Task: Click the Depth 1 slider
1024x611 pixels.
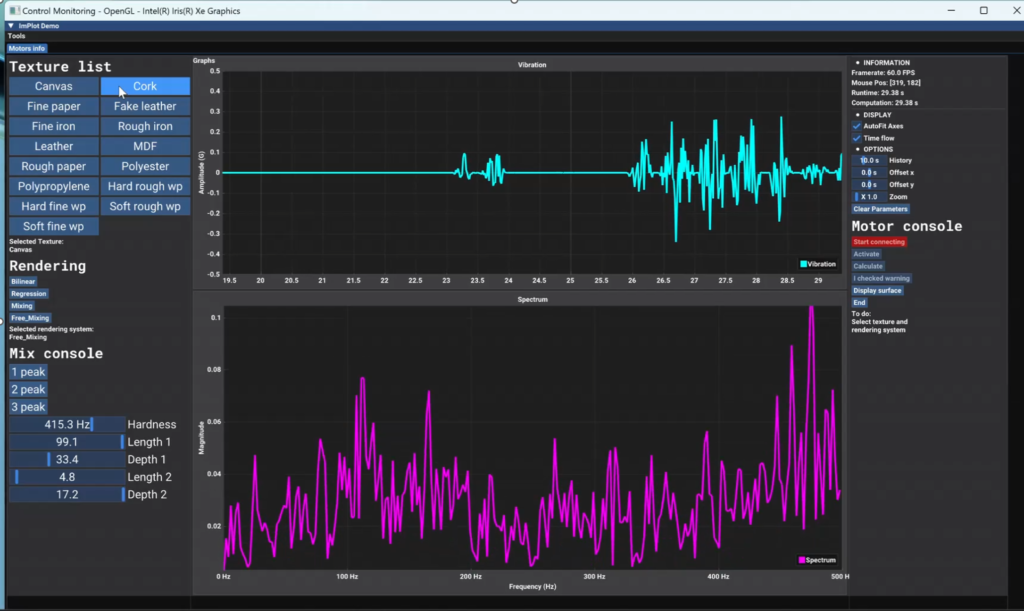Action: [67, 460]
